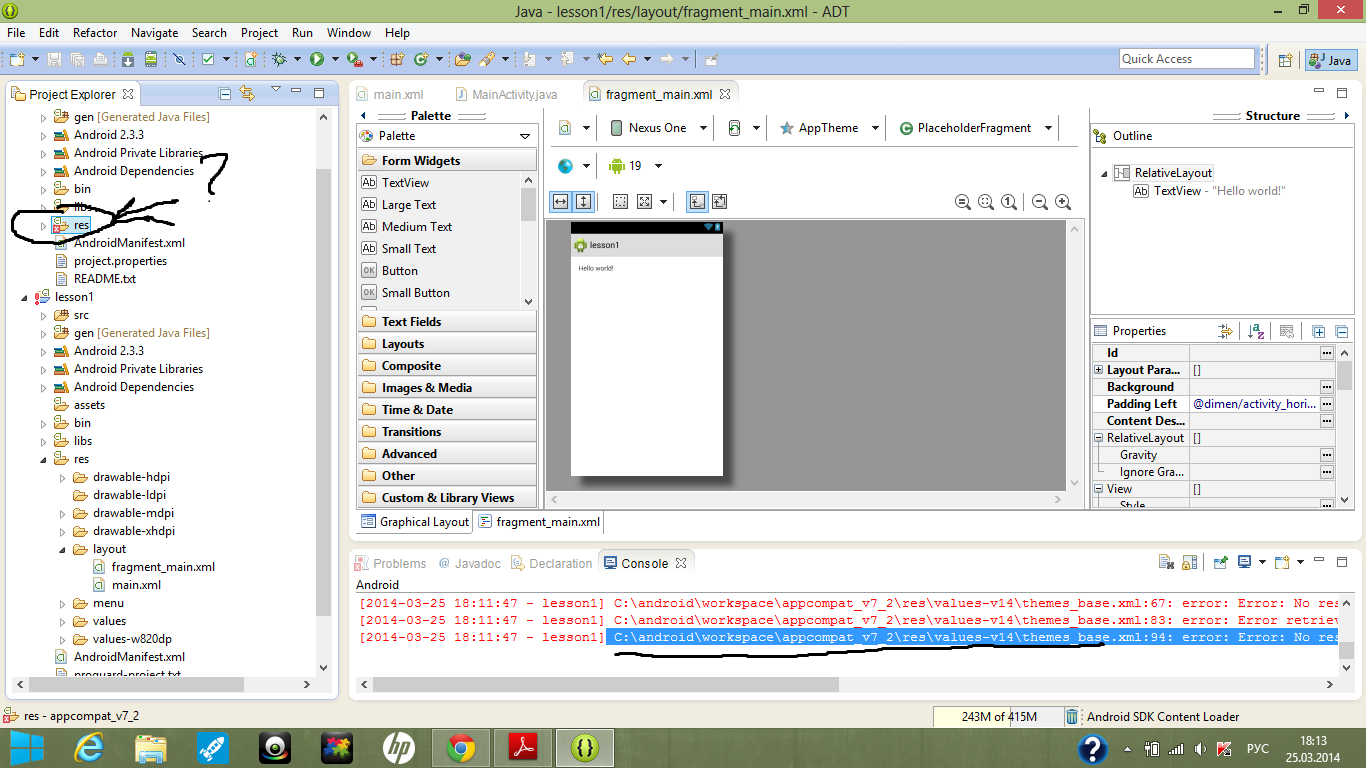Open Custom & Library Views palette category
Image resolution: width=1366 pixels, height=768 pixels.
pyautogui.click(x=447, y=498)
